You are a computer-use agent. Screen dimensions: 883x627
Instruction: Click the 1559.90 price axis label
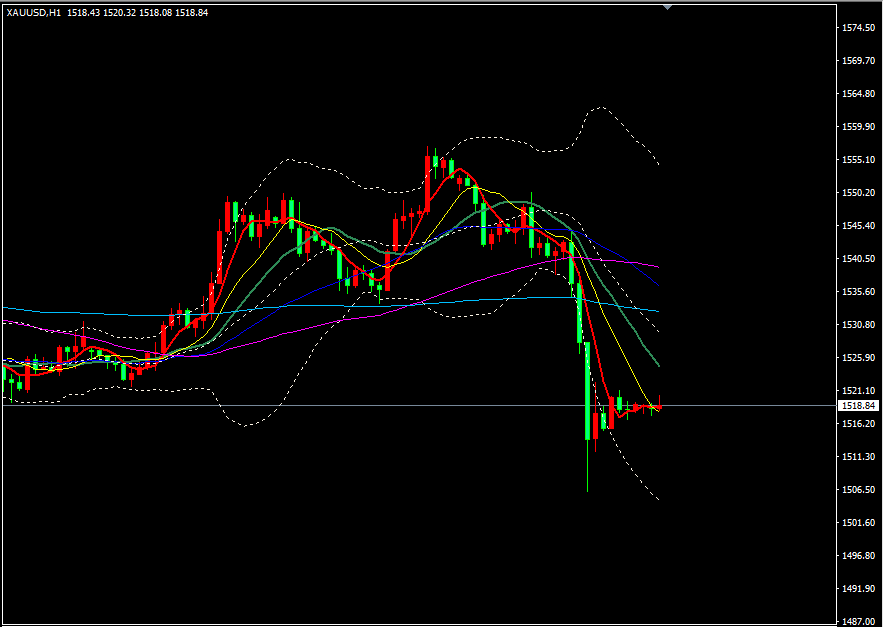click(858, 127)
